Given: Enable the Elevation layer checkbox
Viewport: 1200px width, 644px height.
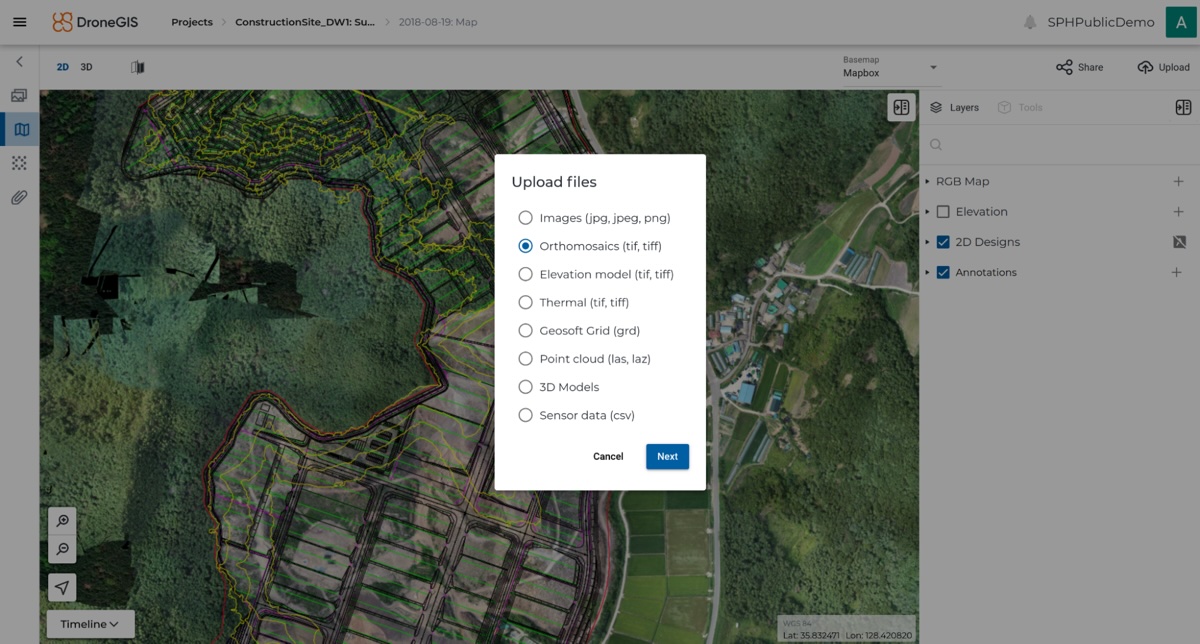Looking at the screenshot, I should pyautogui.click(x=943, y=212).
